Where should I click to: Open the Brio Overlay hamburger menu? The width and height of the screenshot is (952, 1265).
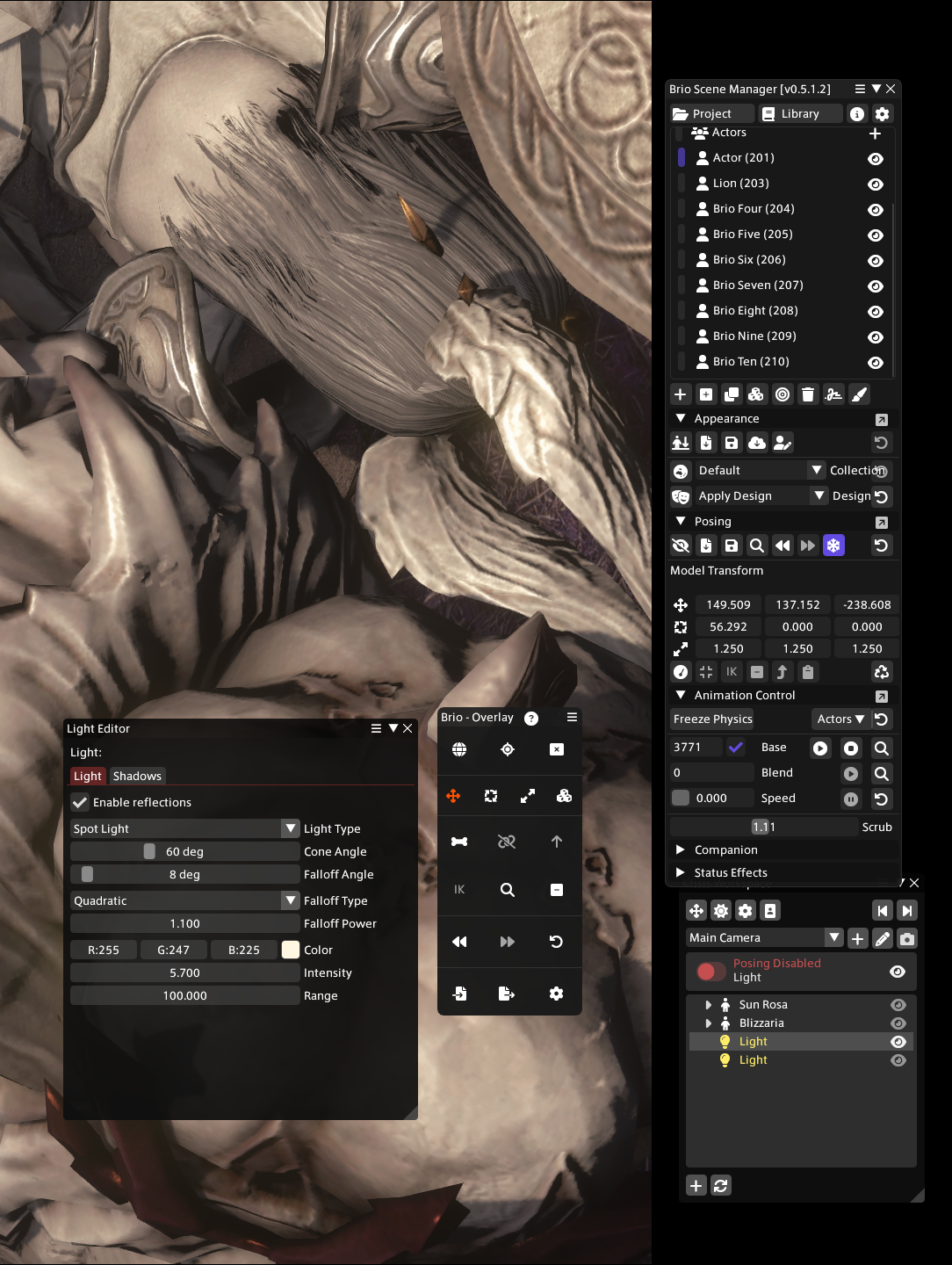tap(572, 718)
